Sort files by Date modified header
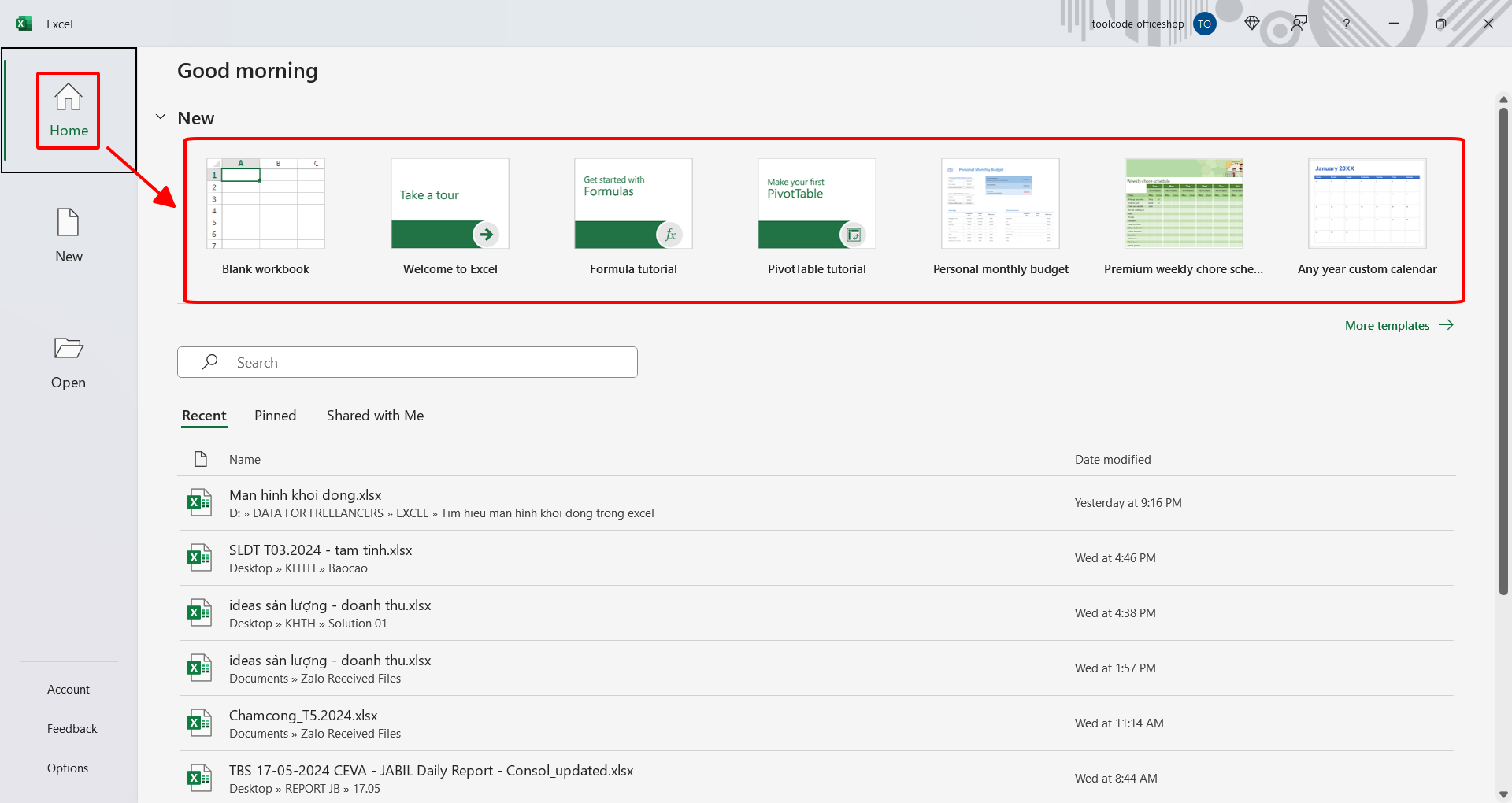The height and width of the screenshot is (803, 1512). pyautogui.click(x=1113, y=460)
